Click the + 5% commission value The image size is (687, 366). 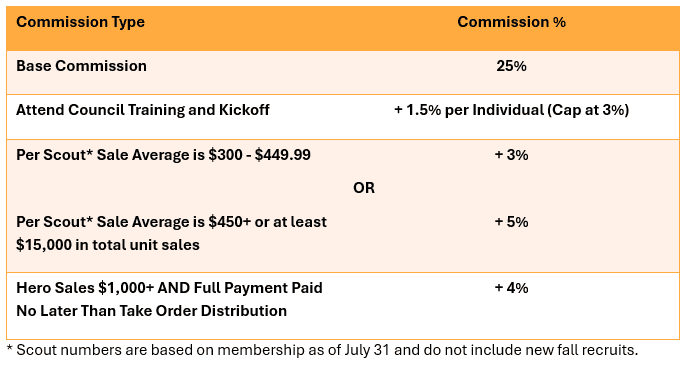pyautogui.click(x=511, y=222)
